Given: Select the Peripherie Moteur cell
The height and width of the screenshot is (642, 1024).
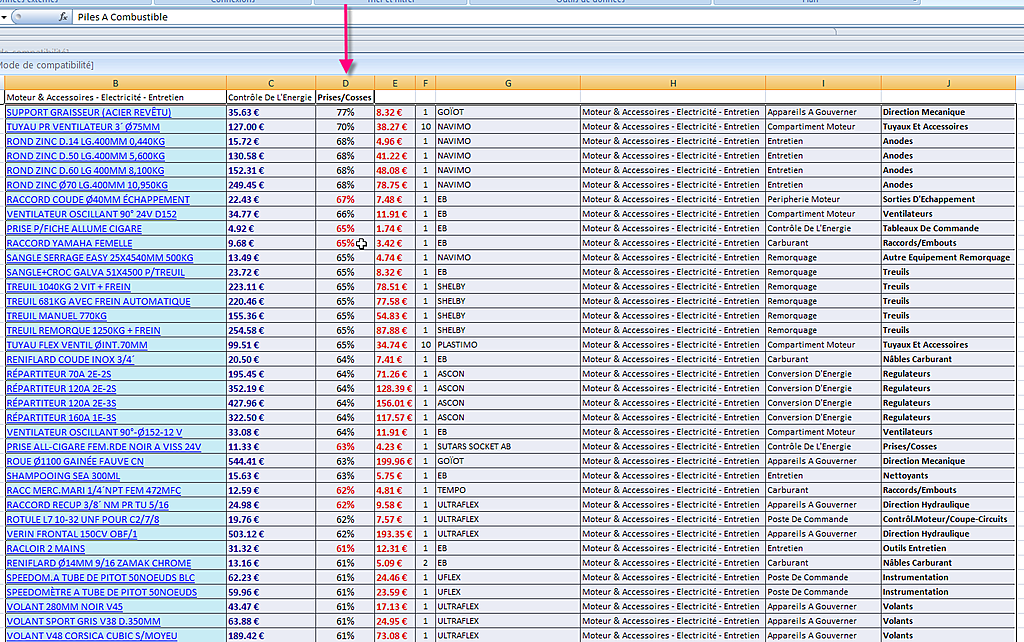Looking at the screenshot, I should (823, 199).
